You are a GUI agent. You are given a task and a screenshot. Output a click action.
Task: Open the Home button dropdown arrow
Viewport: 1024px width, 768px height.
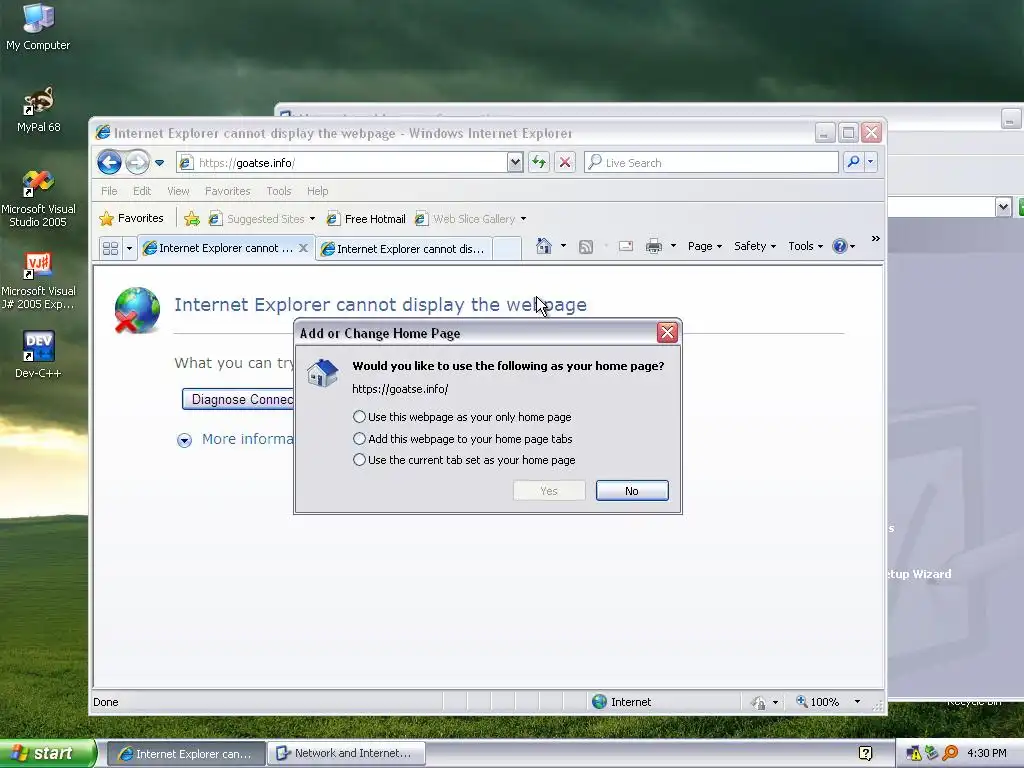pyautogui.click(x=563, y=246)
